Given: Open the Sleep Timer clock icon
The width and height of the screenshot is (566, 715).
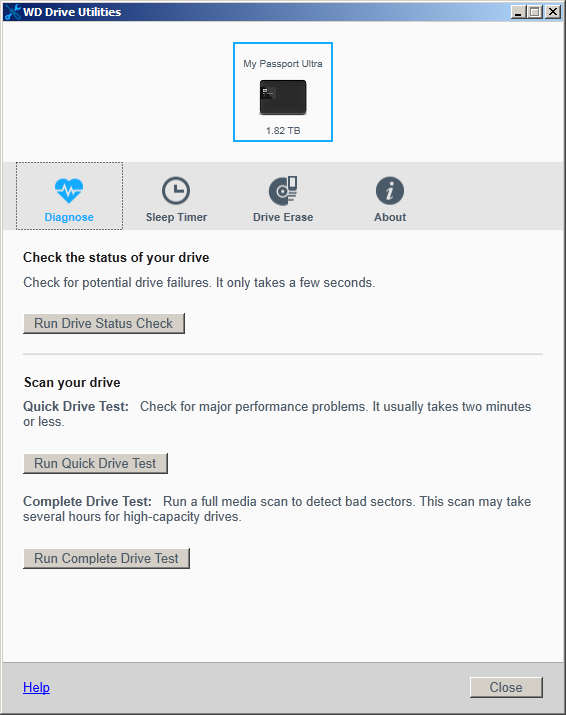Looking at the screenshot, I should pos(176,191).
